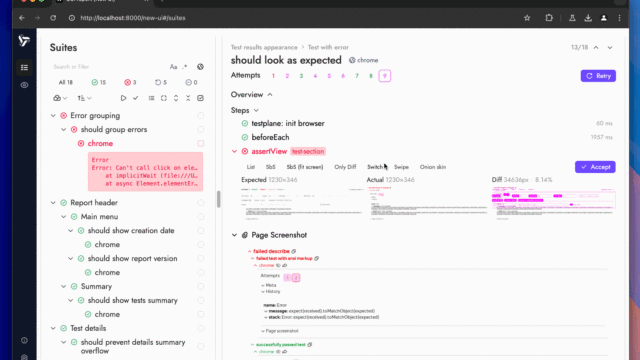Click the Retry button
The height and width of the screenshot is (360, 640).
coord(598,76)
